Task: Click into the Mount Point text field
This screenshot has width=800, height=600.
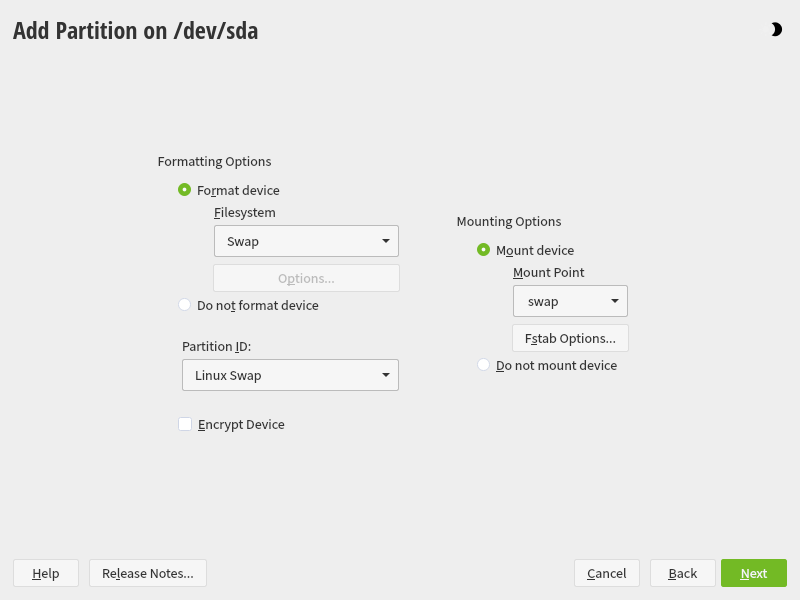Action: tap(555, 301)
